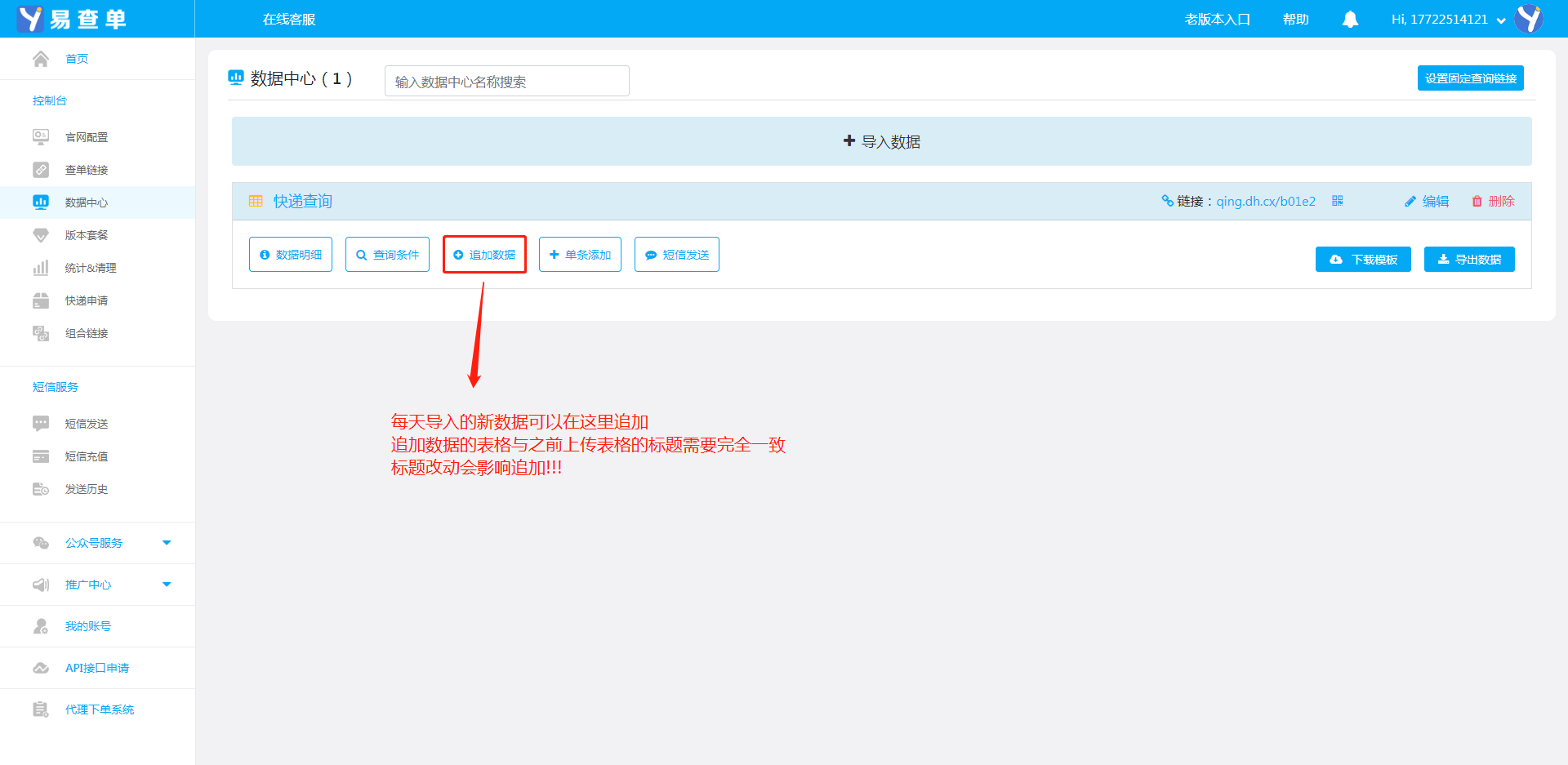
Task: Open the QR code icon beside link
Action: 1338,201
